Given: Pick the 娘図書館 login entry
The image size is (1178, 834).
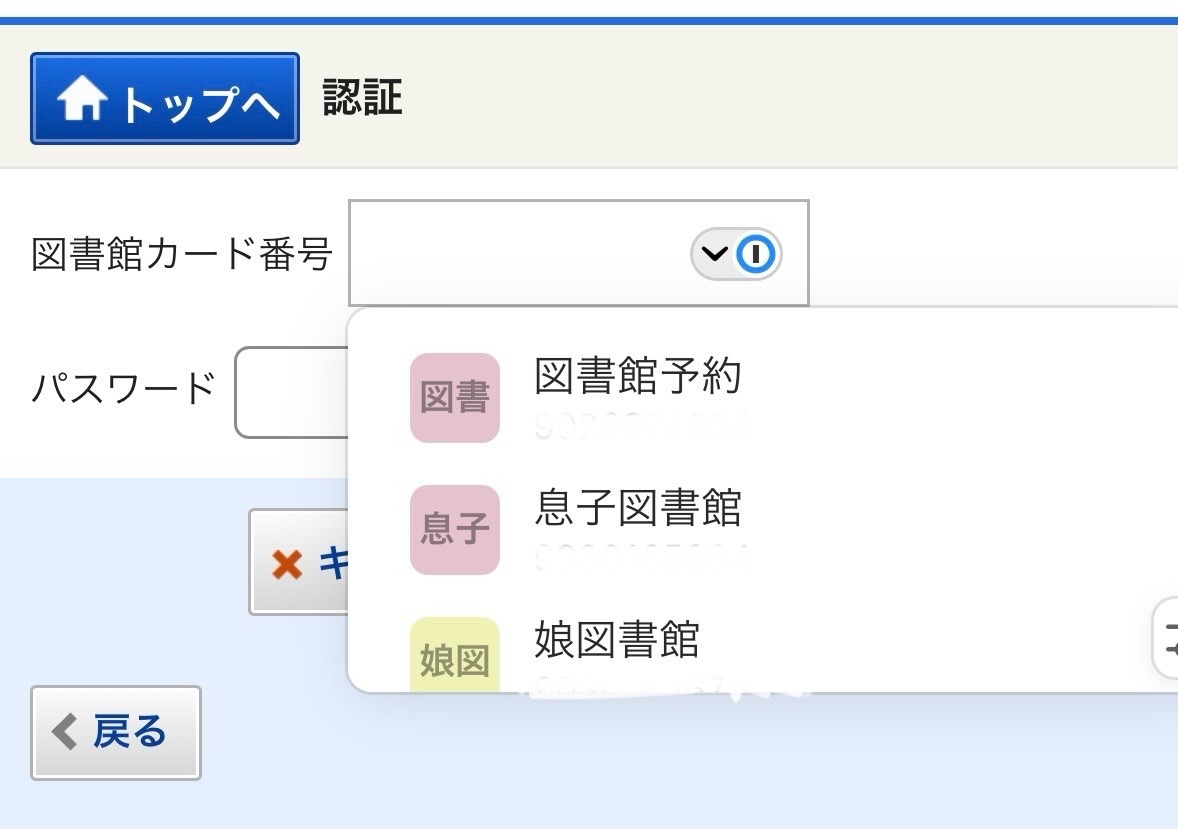Looking at the screenshot, I should coord(617,640).
